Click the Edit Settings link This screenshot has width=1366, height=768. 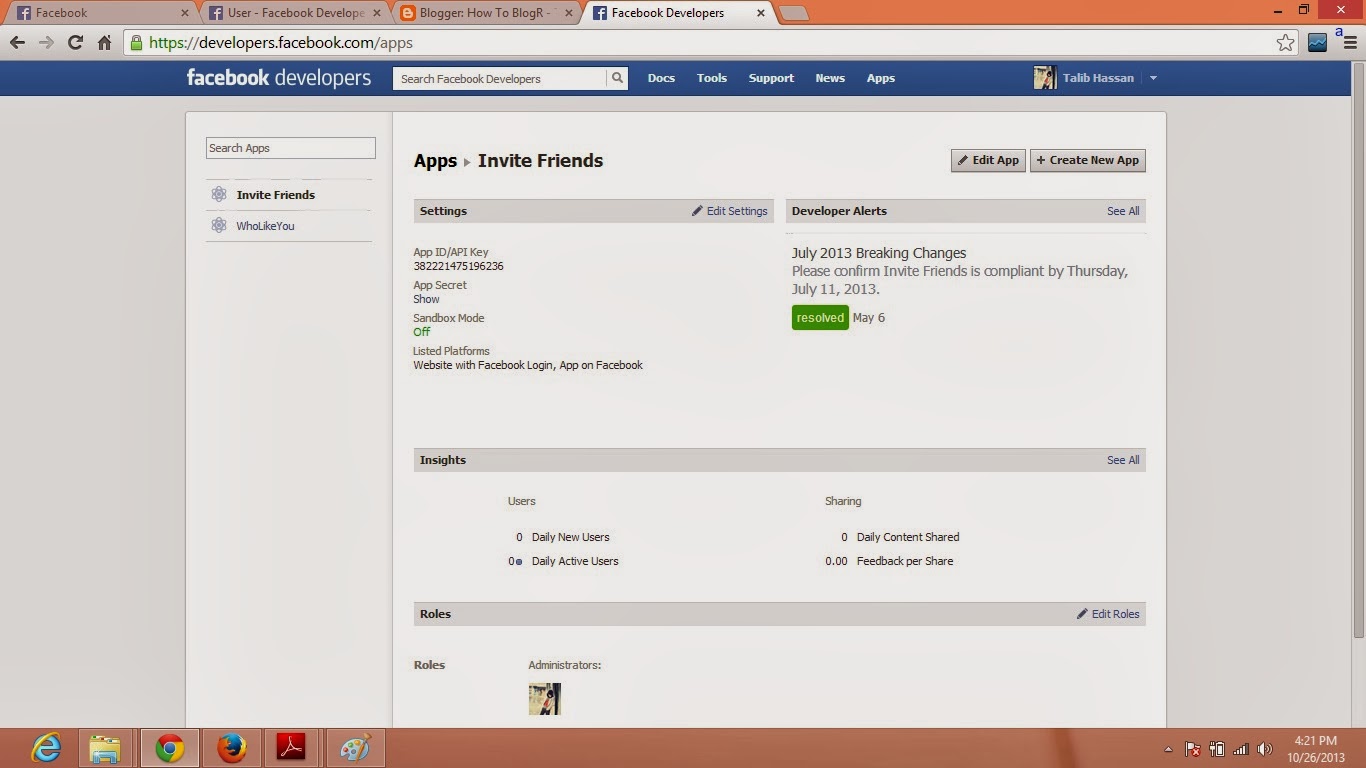[x=730, y=211]
